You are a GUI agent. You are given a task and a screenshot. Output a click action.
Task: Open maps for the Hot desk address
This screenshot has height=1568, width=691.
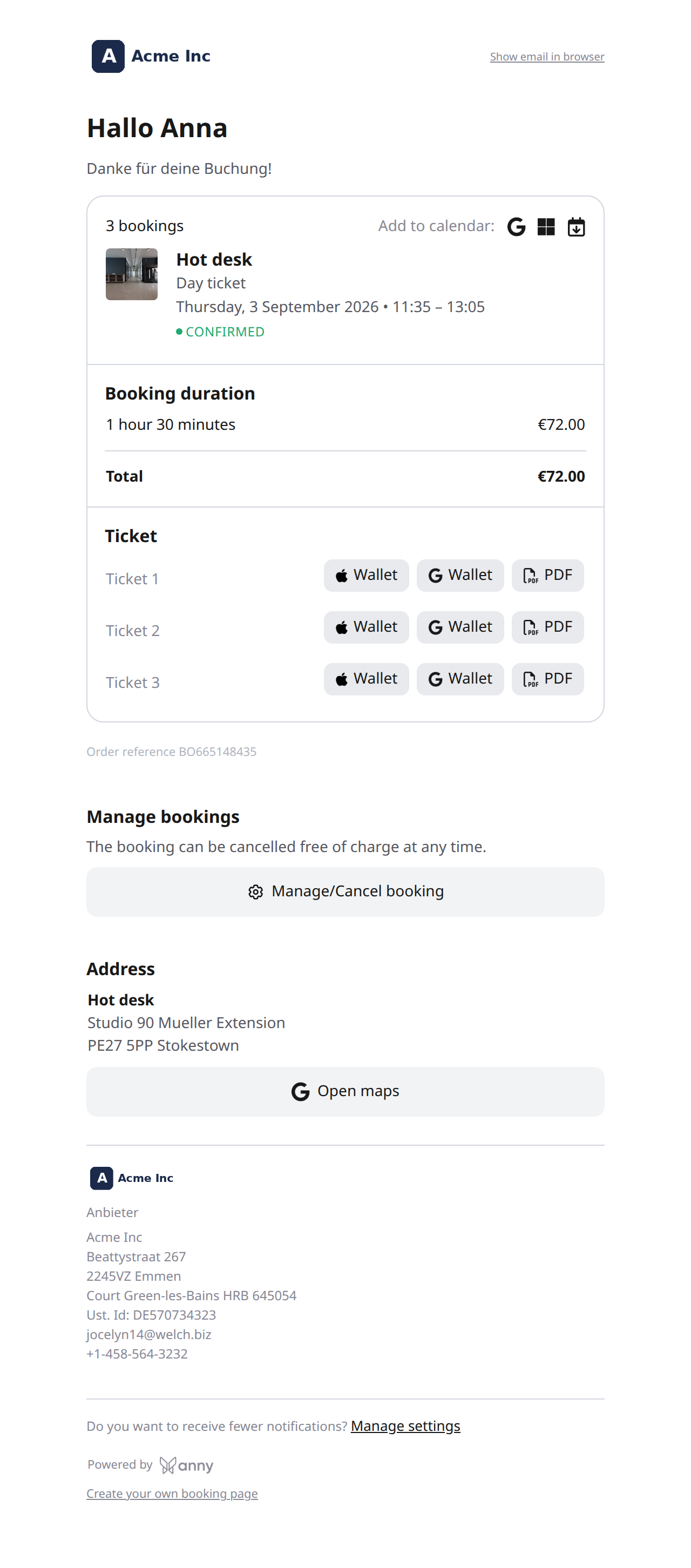point(345,1091)
